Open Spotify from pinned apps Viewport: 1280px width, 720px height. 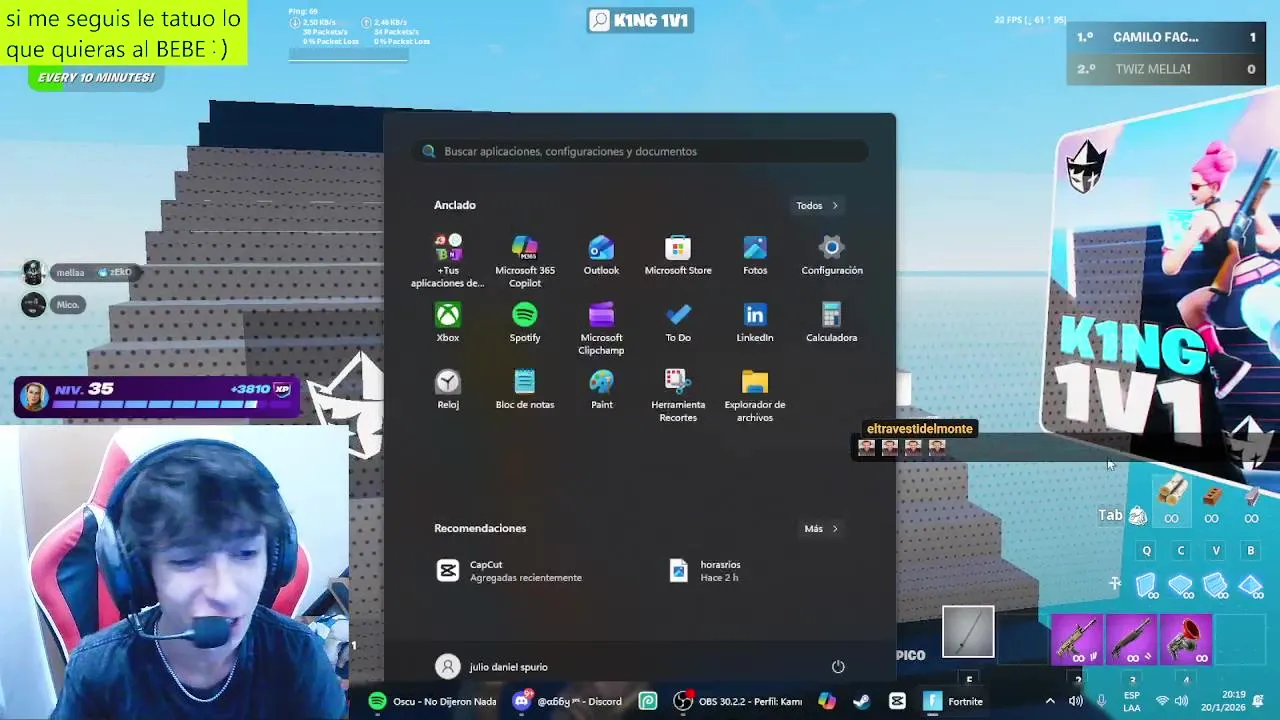525,322
